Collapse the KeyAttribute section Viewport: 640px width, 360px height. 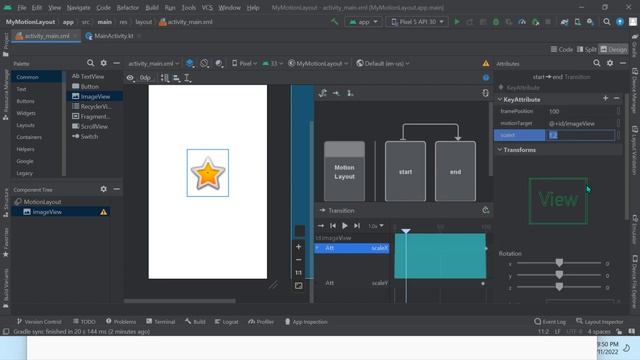pyautogui.click(x=500, y=99)
